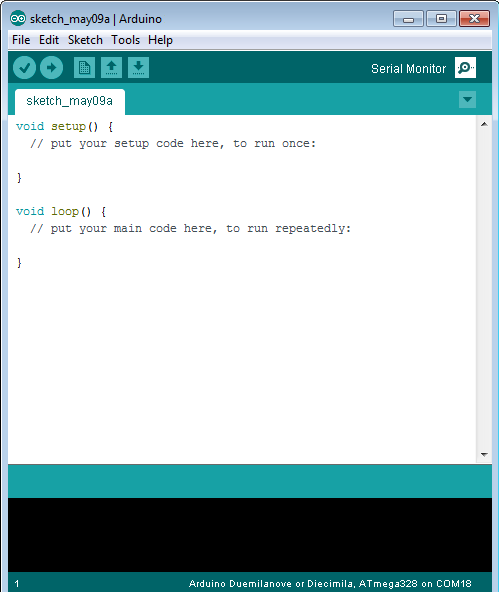
Task: Open the Edit menu
Action: (49, 40)
